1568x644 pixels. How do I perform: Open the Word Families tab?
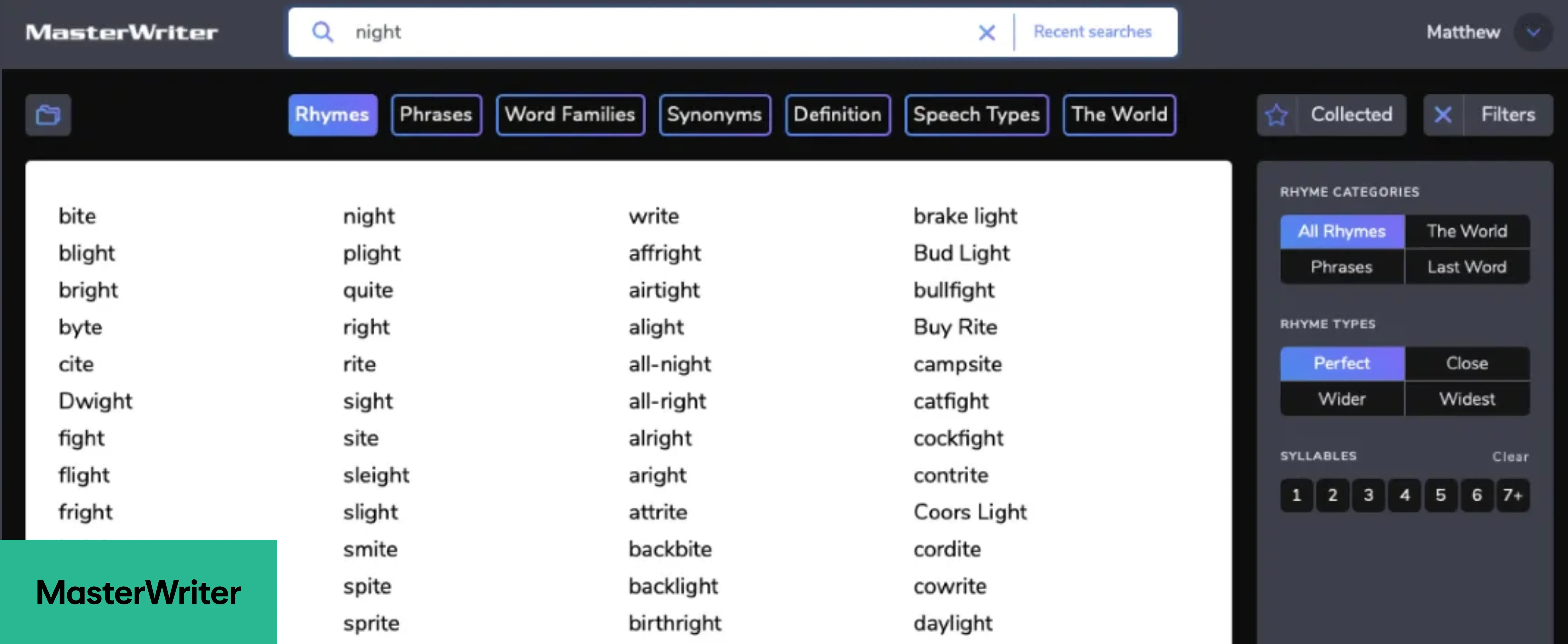[x=570, y=115]
